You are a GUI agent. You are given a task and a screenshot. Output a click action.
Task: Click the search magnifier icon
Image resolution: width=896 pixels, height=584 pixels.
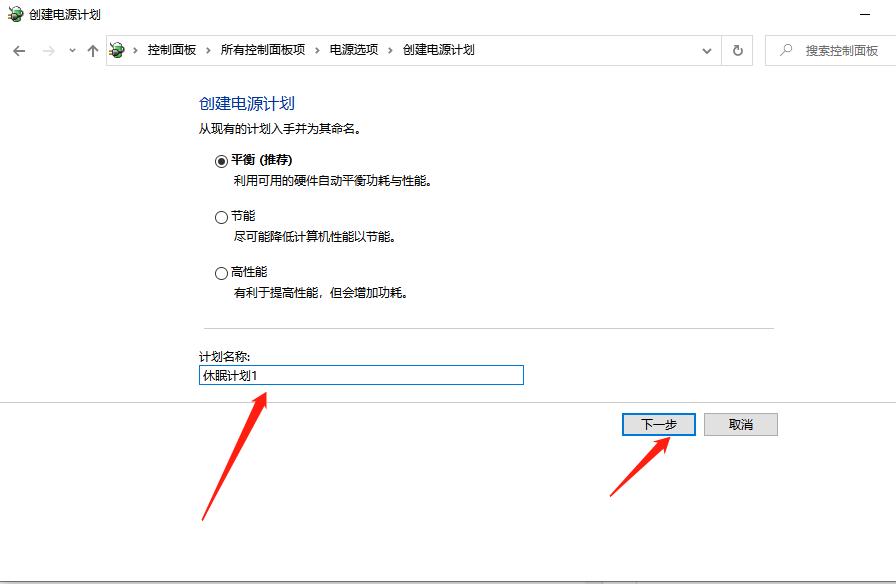click(786, 50)
